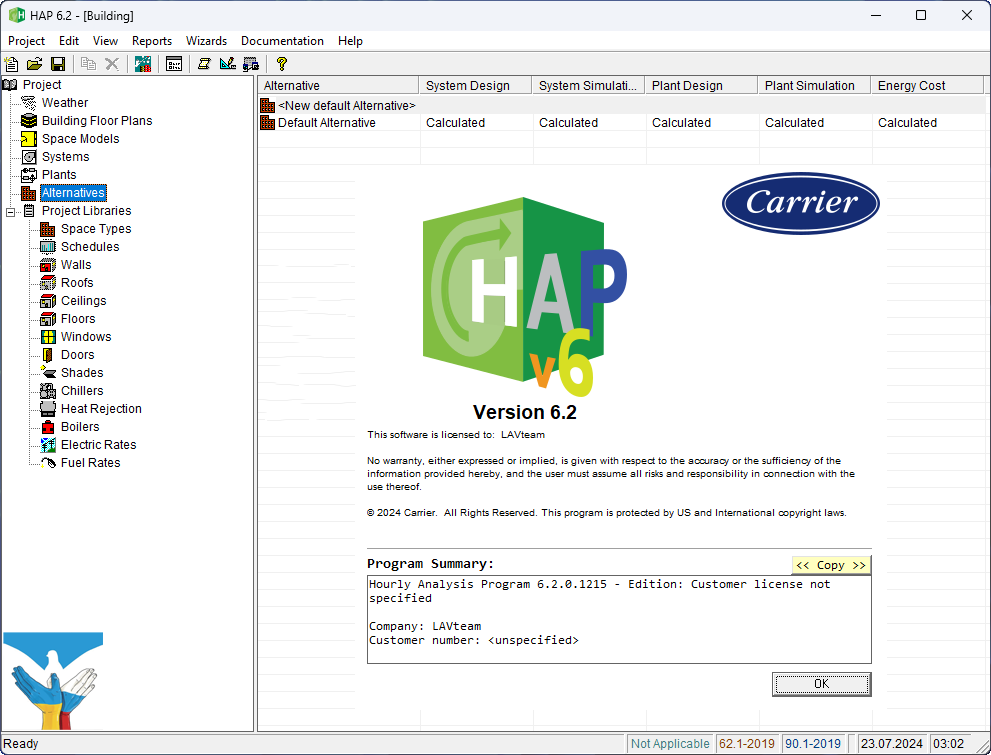Select Project Libraries tree item

click(86, 210)
